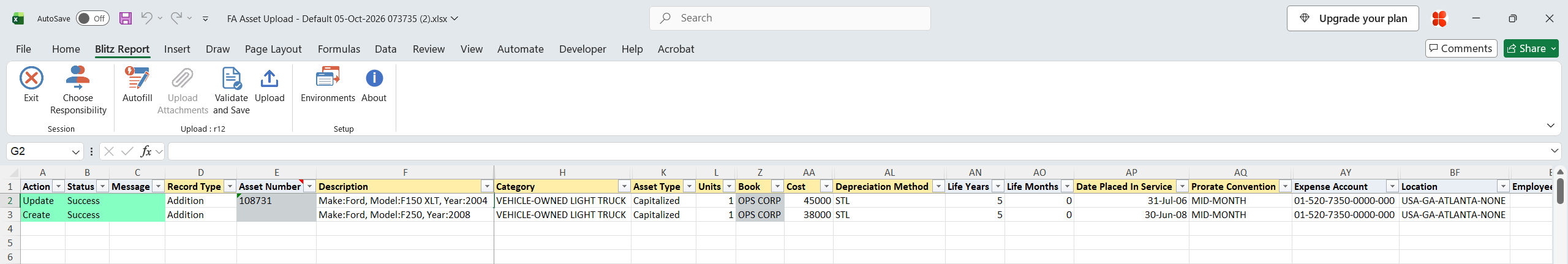
Task: Click the account profile icon
Action: coord(1439,18)
